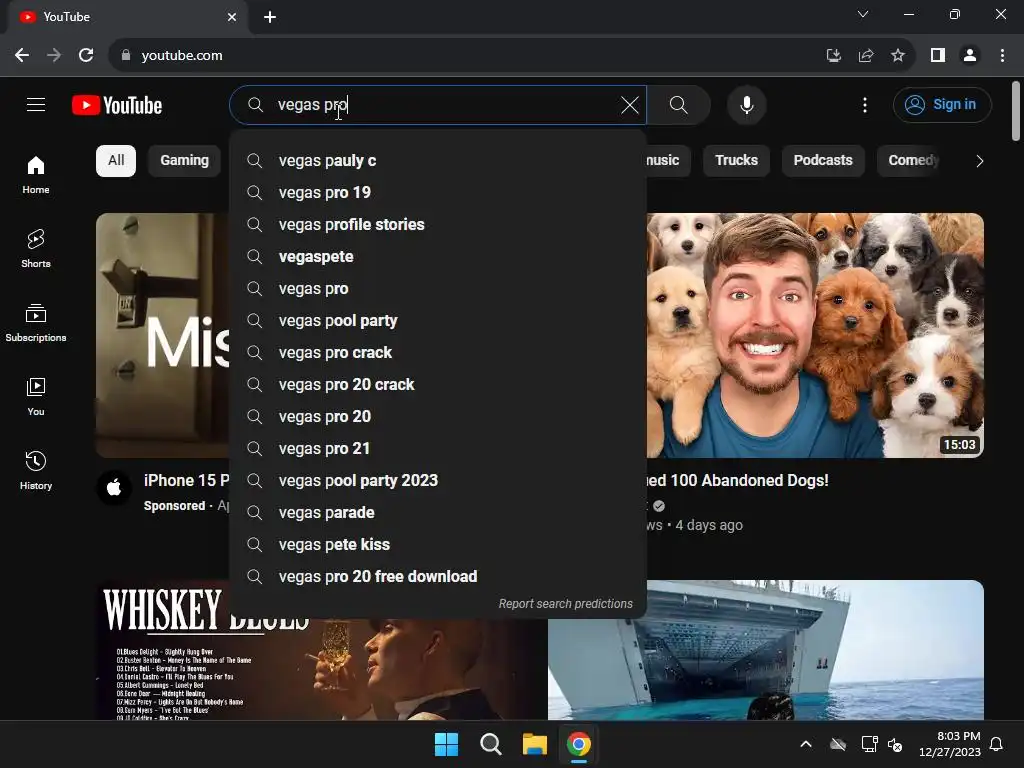The image size is (1024, 768).
Task: Click the youtube.com address bar
Action: click(x=457, y=56)
